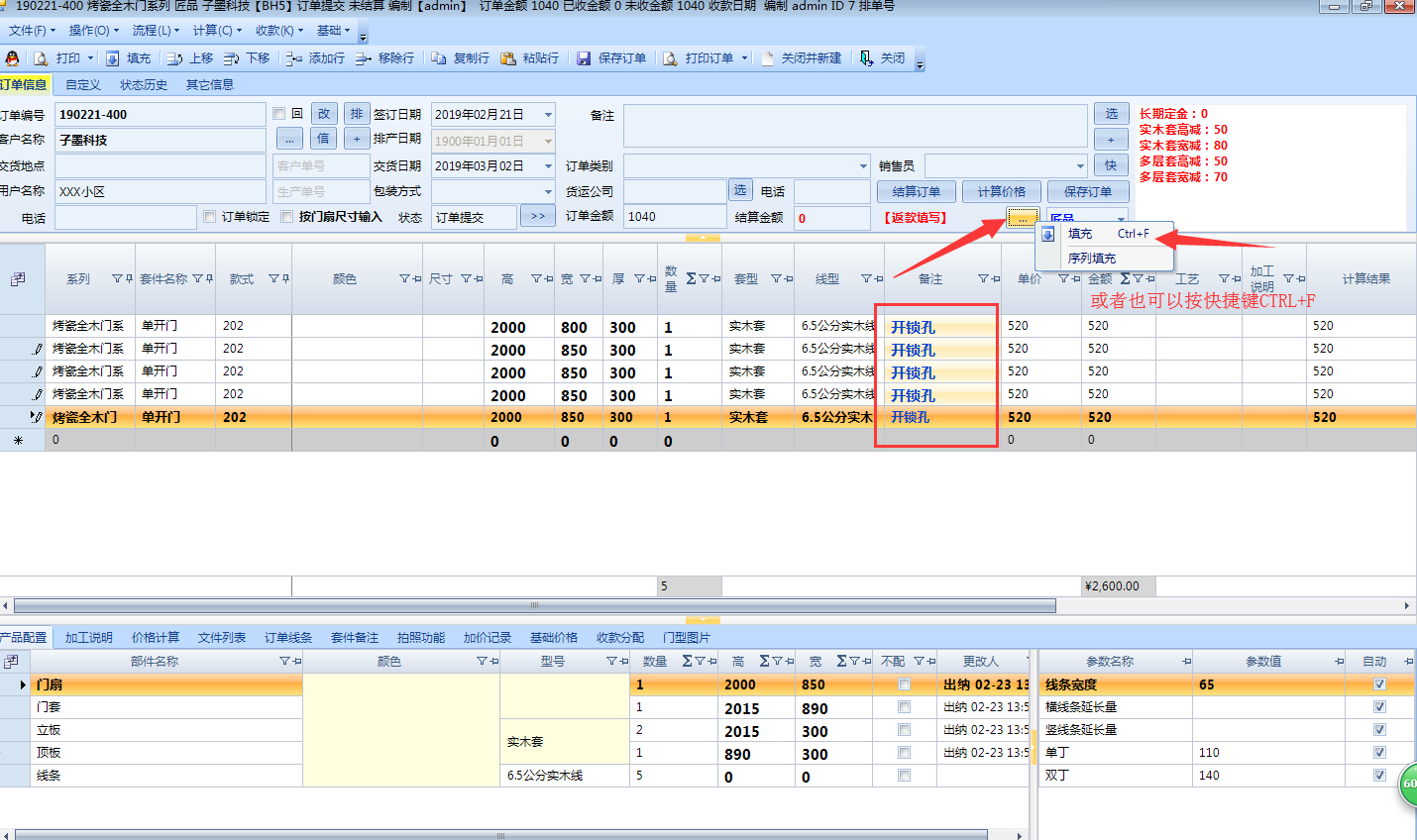Viewport: 1417px width, 840px height.
Task: Enable the 按门扇尺寸输入 checkbox
Action: coord(287,217)
